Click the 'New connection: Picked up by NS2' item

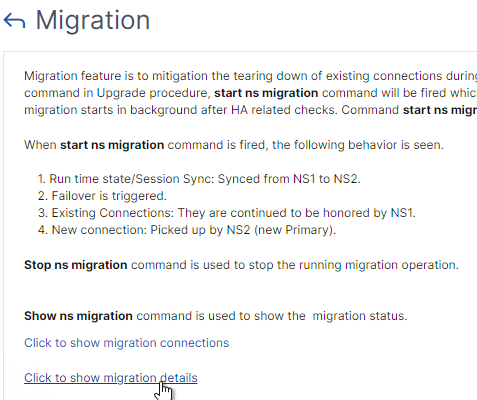(x=187, y=230)
